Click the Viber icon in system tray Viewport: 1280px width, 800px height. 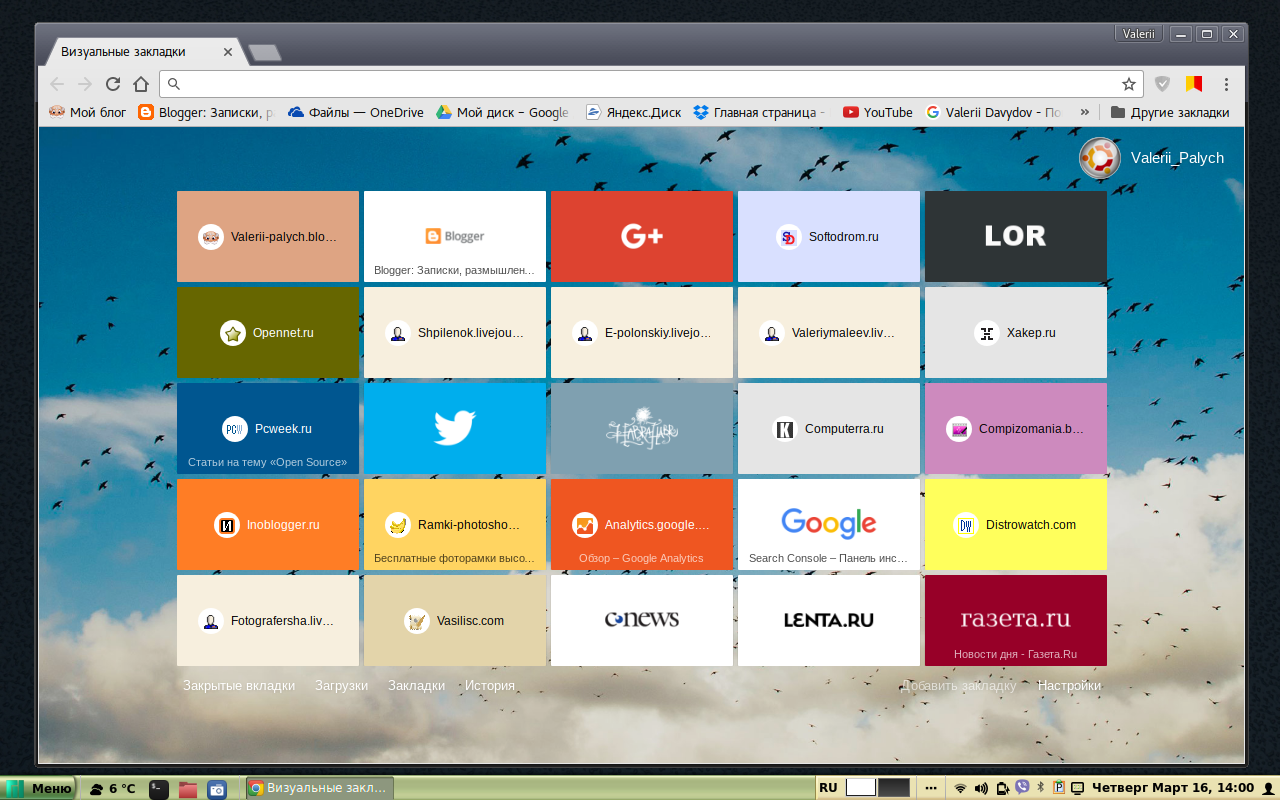point(1022,788)
